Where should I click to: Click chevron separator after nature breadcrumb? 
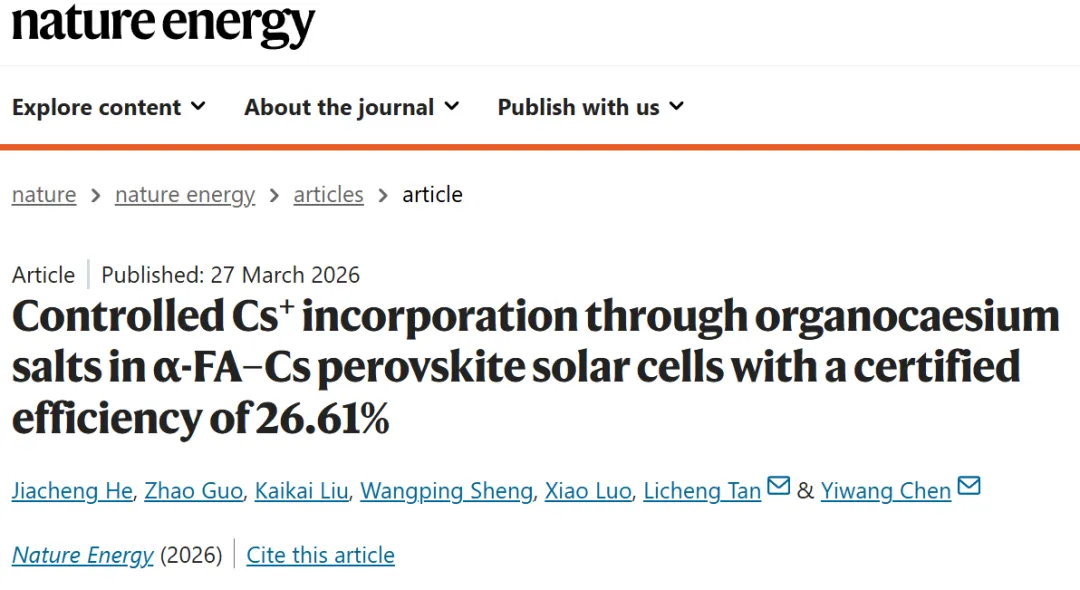pyautogui.click(x=96, y=195)
